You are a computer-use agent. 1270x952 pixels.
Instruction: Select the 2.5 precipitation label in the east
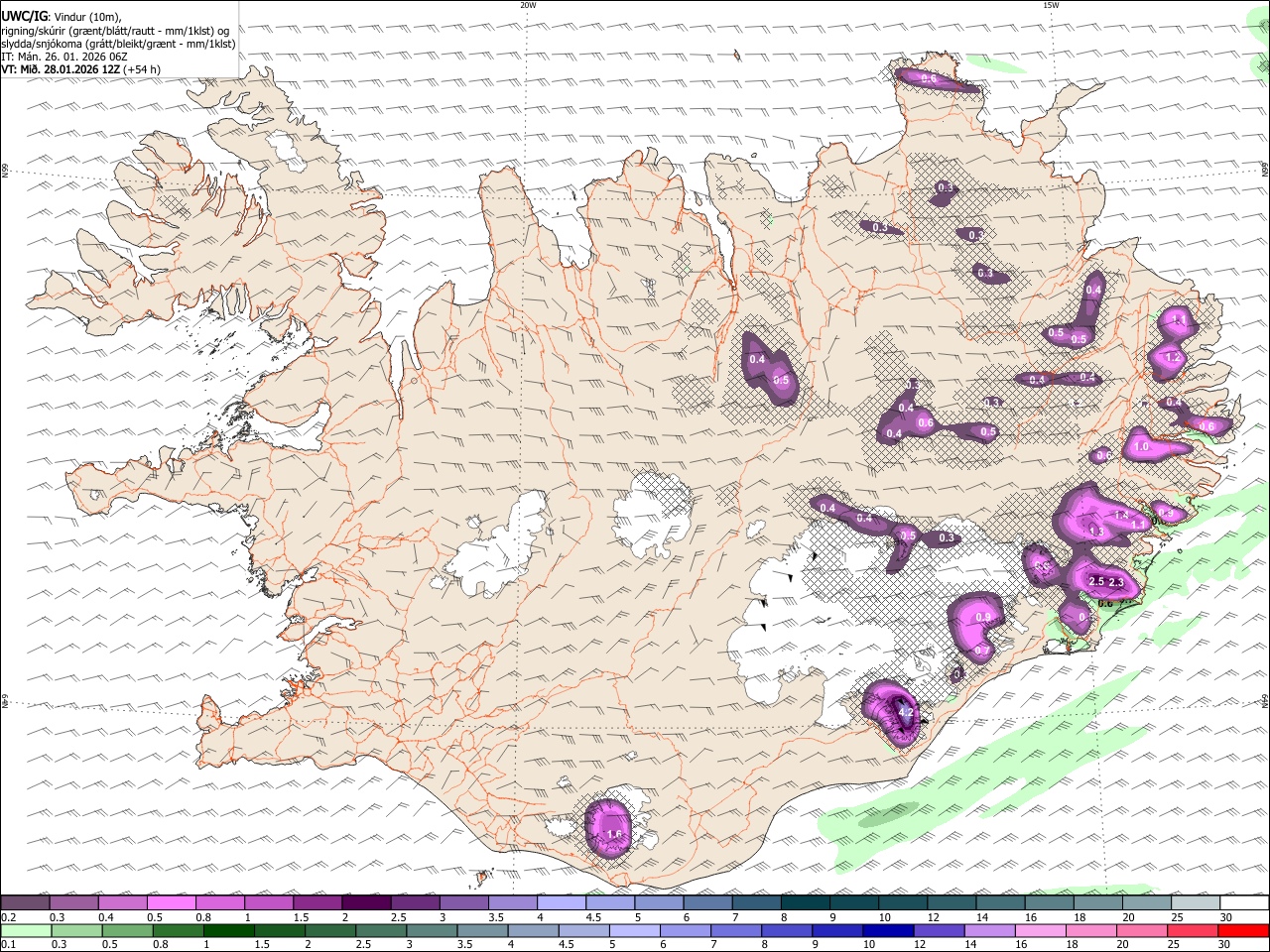coord(1097,581)
